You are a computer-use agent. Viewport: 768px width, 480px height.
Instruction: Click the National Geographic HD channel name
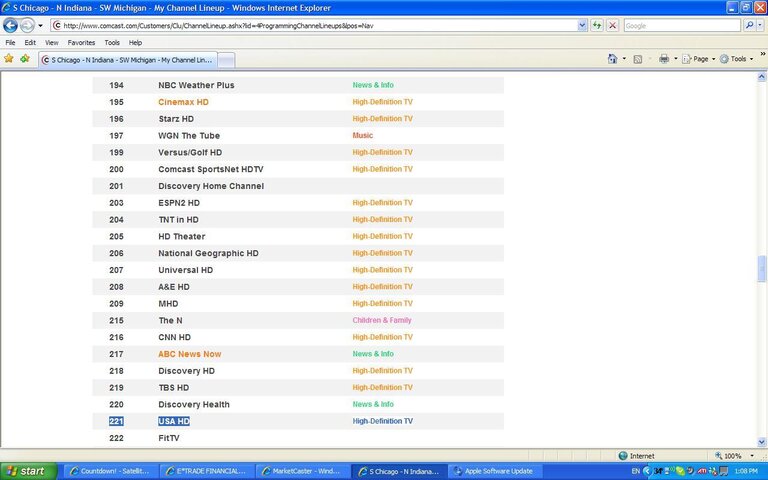coord(208,253)
